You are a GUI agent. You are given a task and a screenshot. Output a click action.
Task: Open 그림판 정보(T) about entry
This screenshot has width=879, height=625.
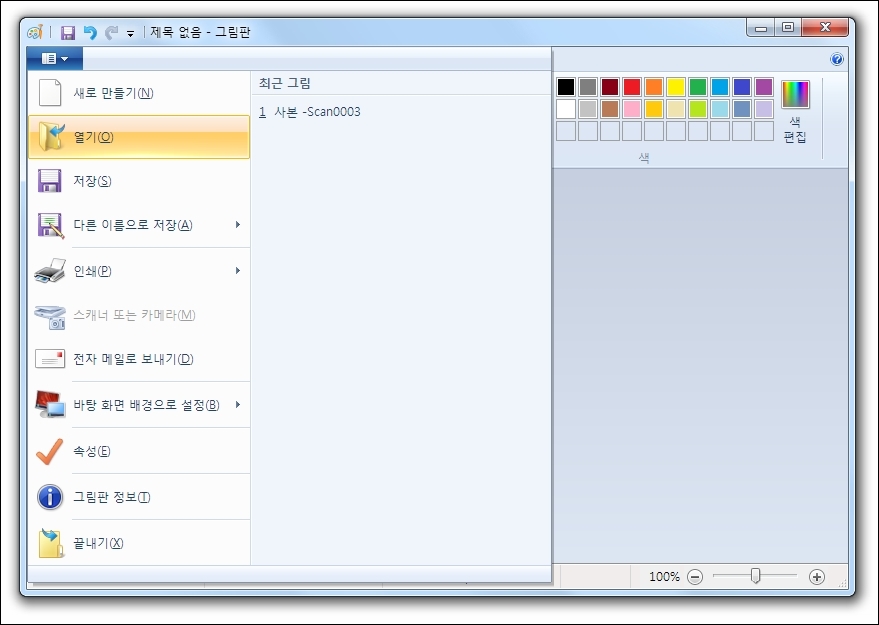coord(138,497)
